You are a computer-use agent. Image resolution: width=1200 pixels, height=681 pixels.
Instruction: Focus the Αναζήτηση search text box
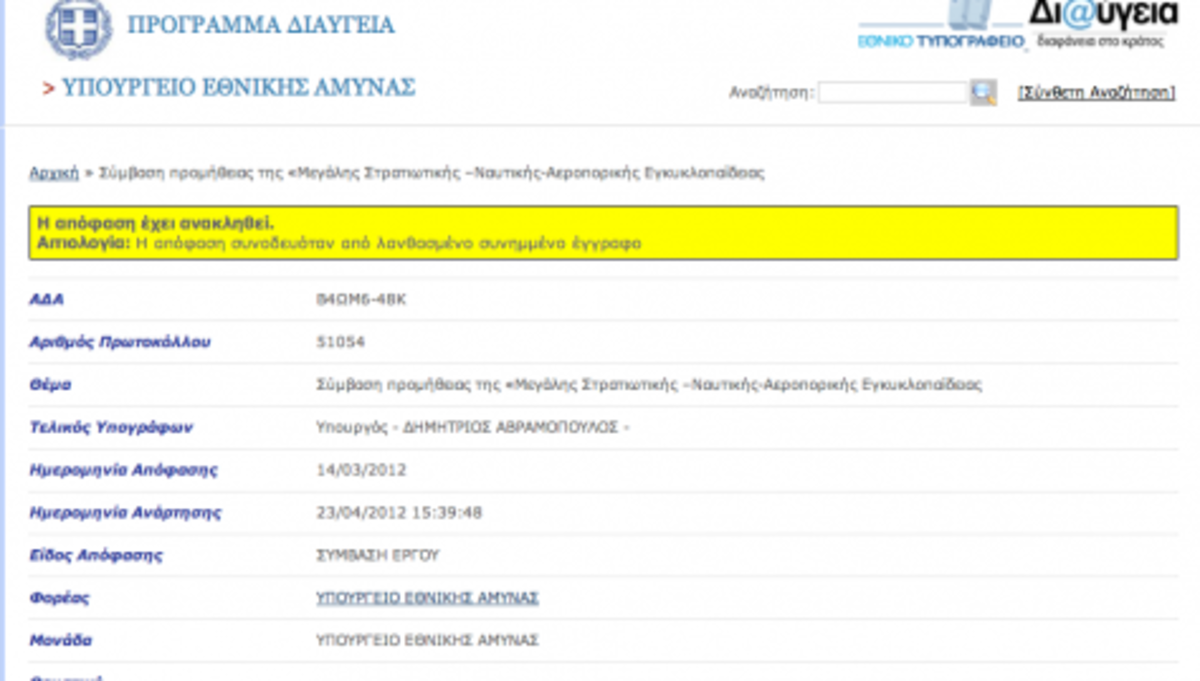[892, 93]
